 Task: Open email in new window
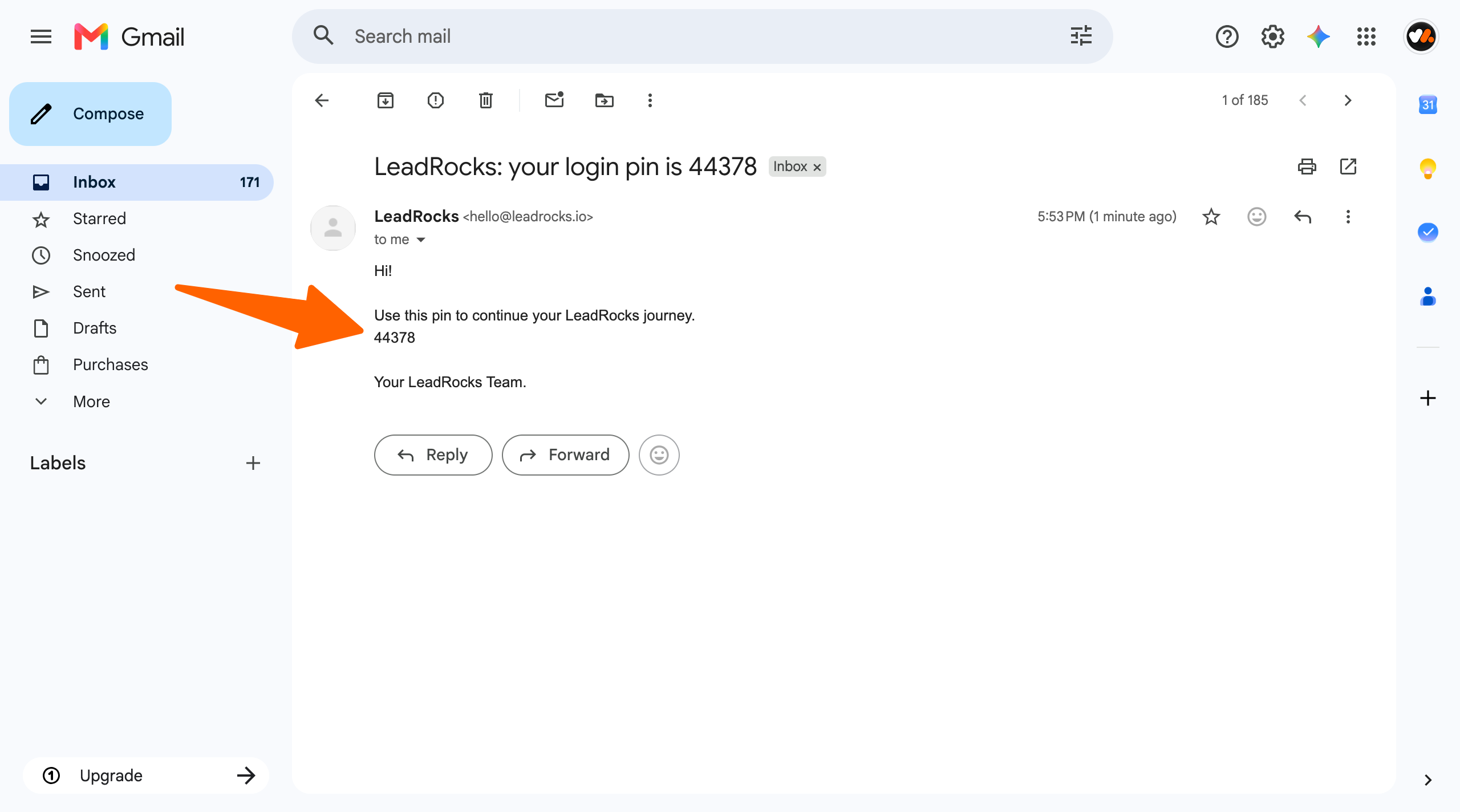tap(1348, 167)
